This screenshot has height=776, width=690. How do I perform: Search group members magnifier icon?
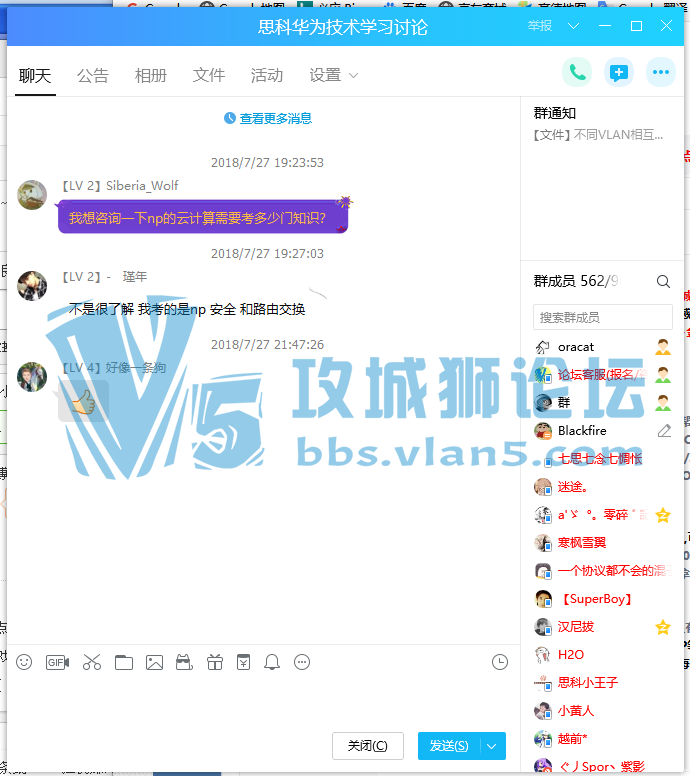663,282
